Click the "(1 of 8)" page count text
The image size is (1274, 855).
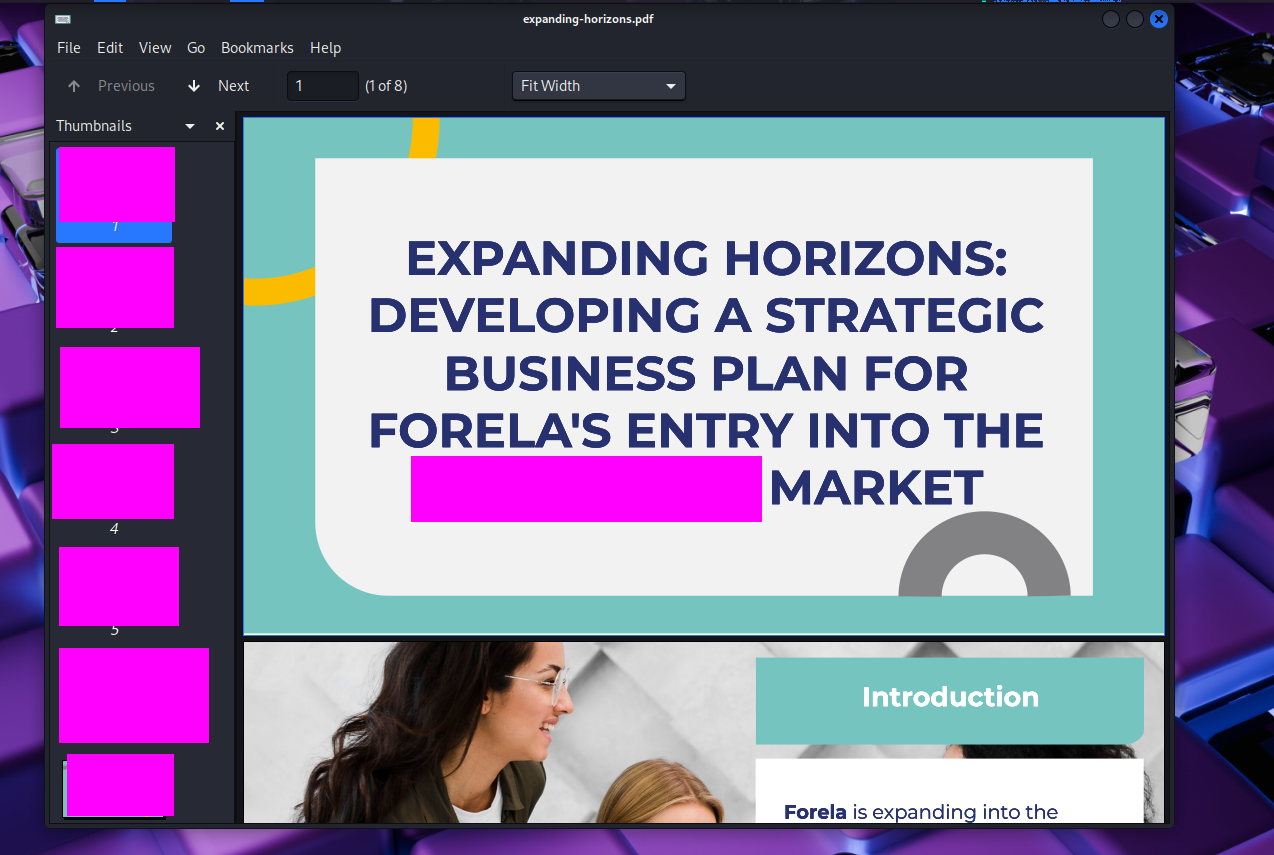tap(386, 86)
